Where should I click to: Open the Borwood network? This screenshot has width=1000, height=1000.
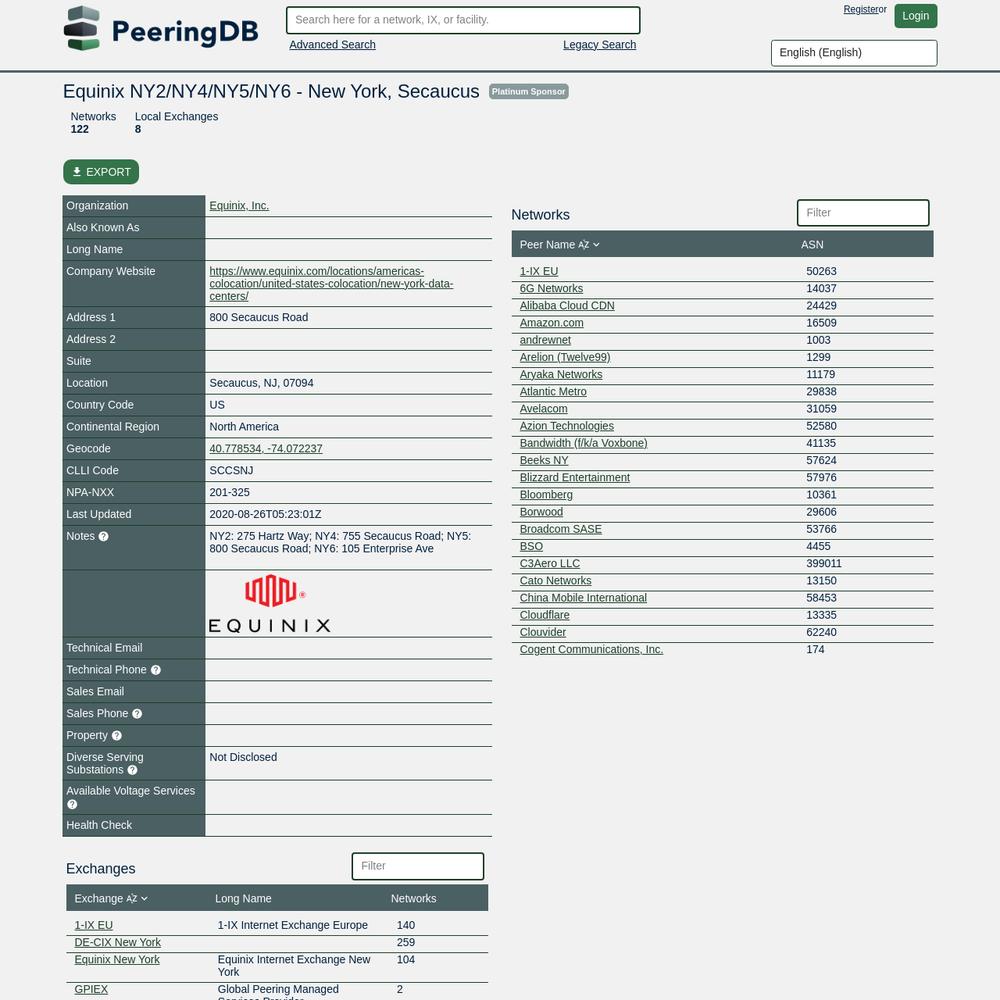pyautogui.click(x=541, y=513)
